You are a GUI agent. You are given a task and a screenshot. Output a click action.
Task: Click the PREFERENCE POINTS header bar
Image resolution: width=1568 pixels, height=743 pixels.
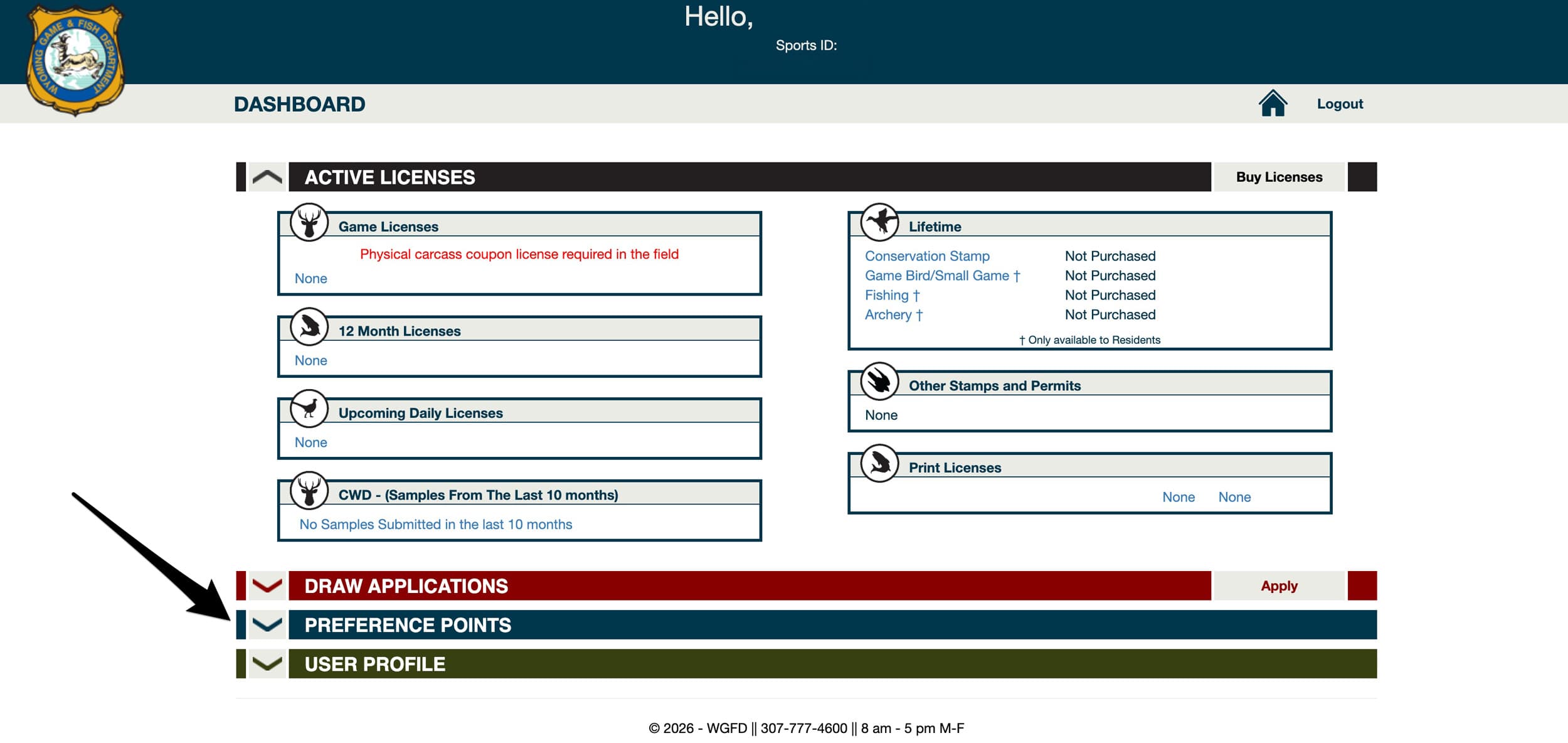tap(832, 624)
